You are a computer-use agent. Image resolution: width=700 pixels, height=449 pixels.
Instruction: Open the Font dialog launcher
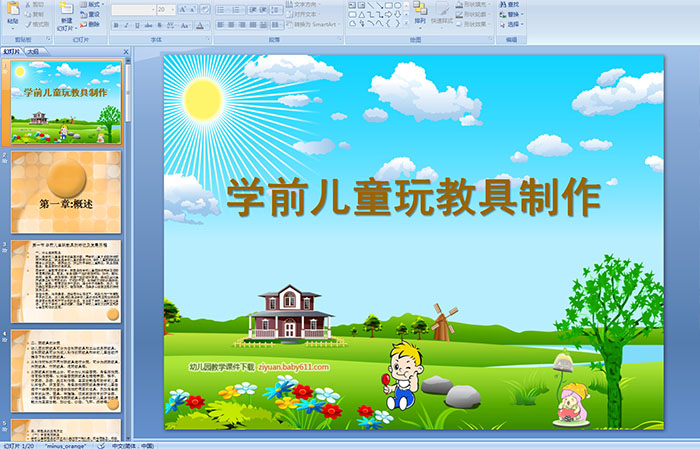tap(208, 39)
